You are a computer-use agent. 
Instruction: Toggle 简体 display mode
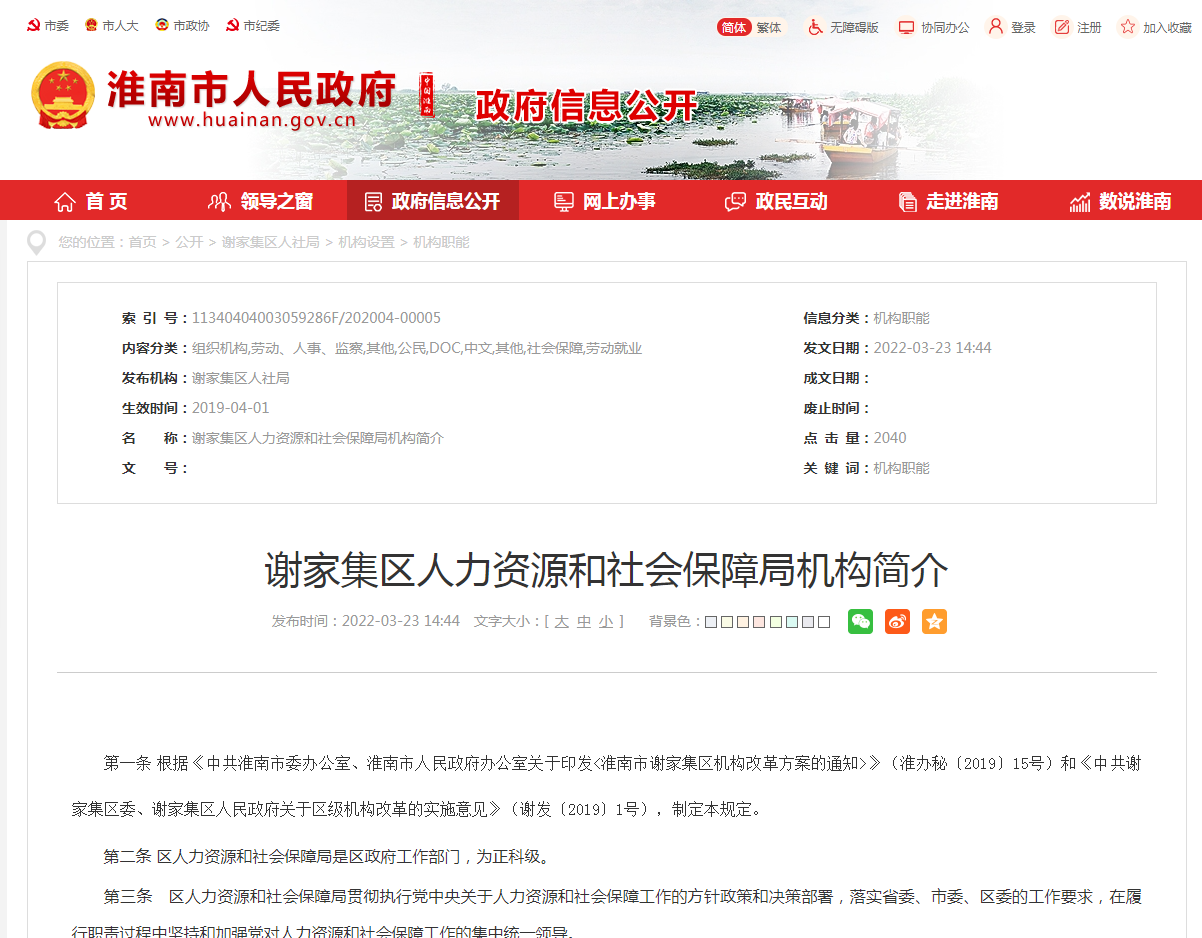click(x=734, y=27)
